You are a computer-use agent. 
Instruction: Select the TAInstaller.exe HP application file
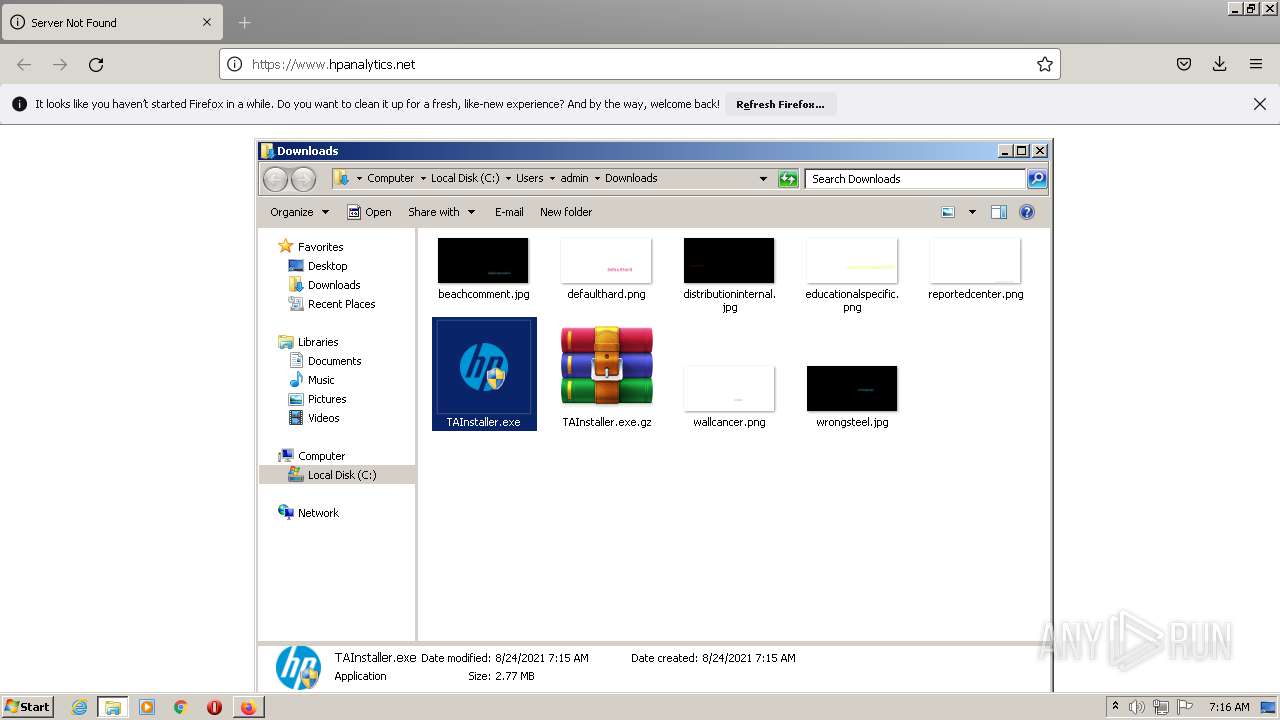pyautogui.click(x=484, y=374)
